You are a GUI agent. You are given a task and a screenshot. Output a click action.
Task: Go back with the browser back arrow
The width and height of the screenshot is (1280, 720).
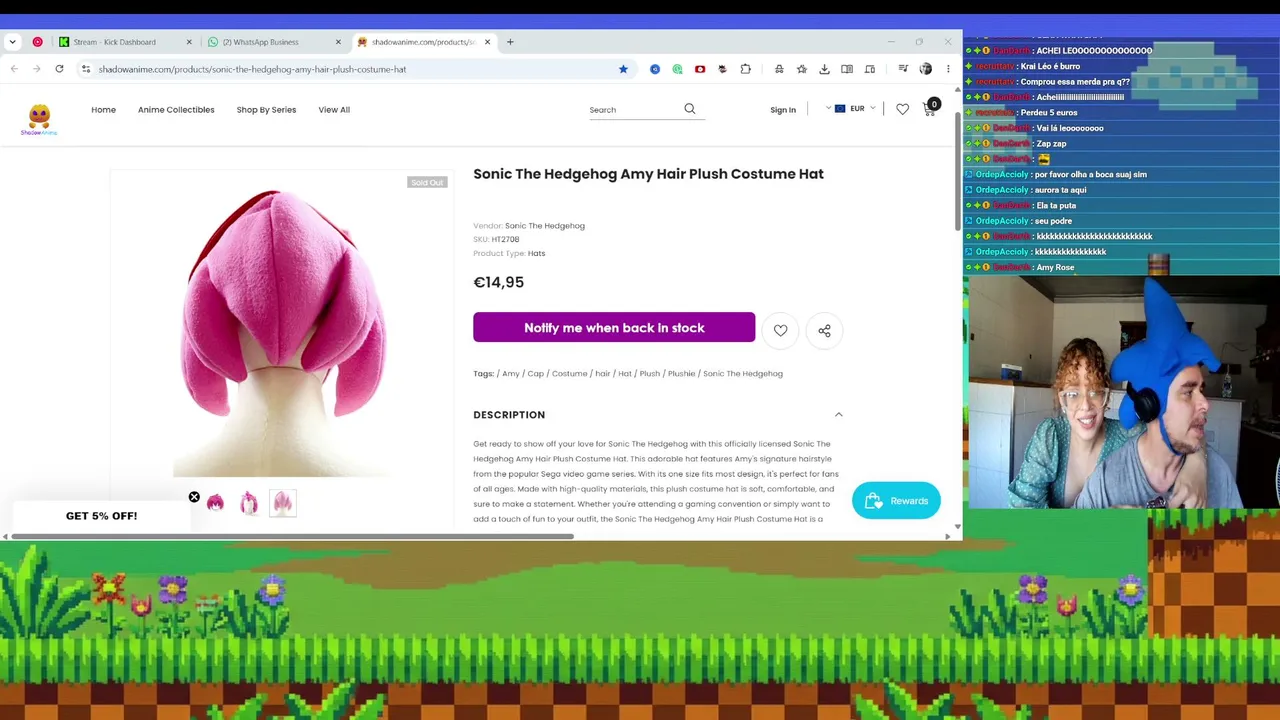coord(14,69)
